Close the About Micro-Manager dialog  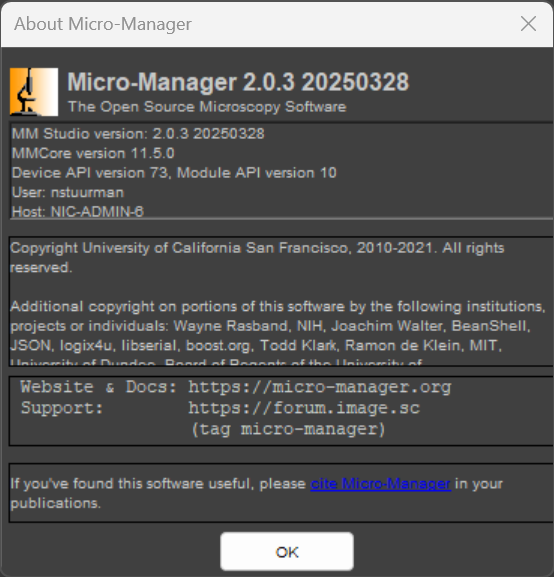pos(528,24)
